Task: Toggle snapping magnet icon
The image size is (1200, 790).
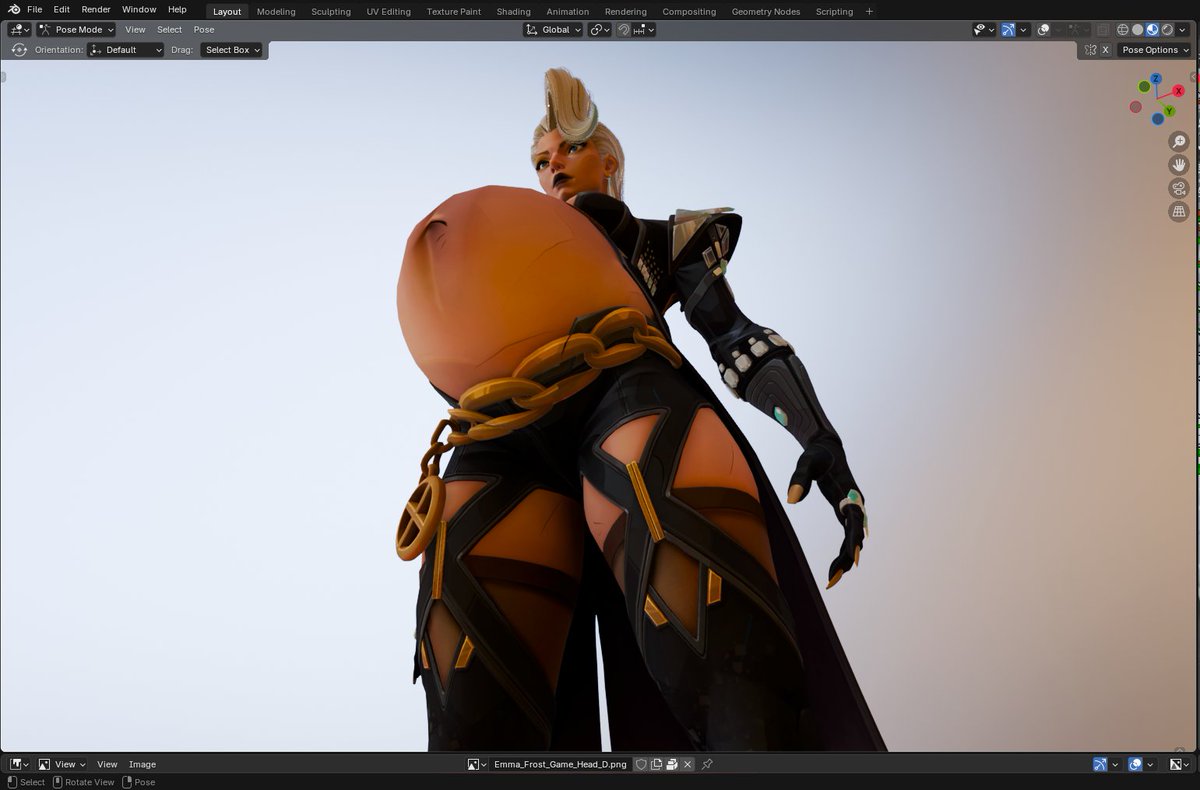Action: [x=623, y=30]
